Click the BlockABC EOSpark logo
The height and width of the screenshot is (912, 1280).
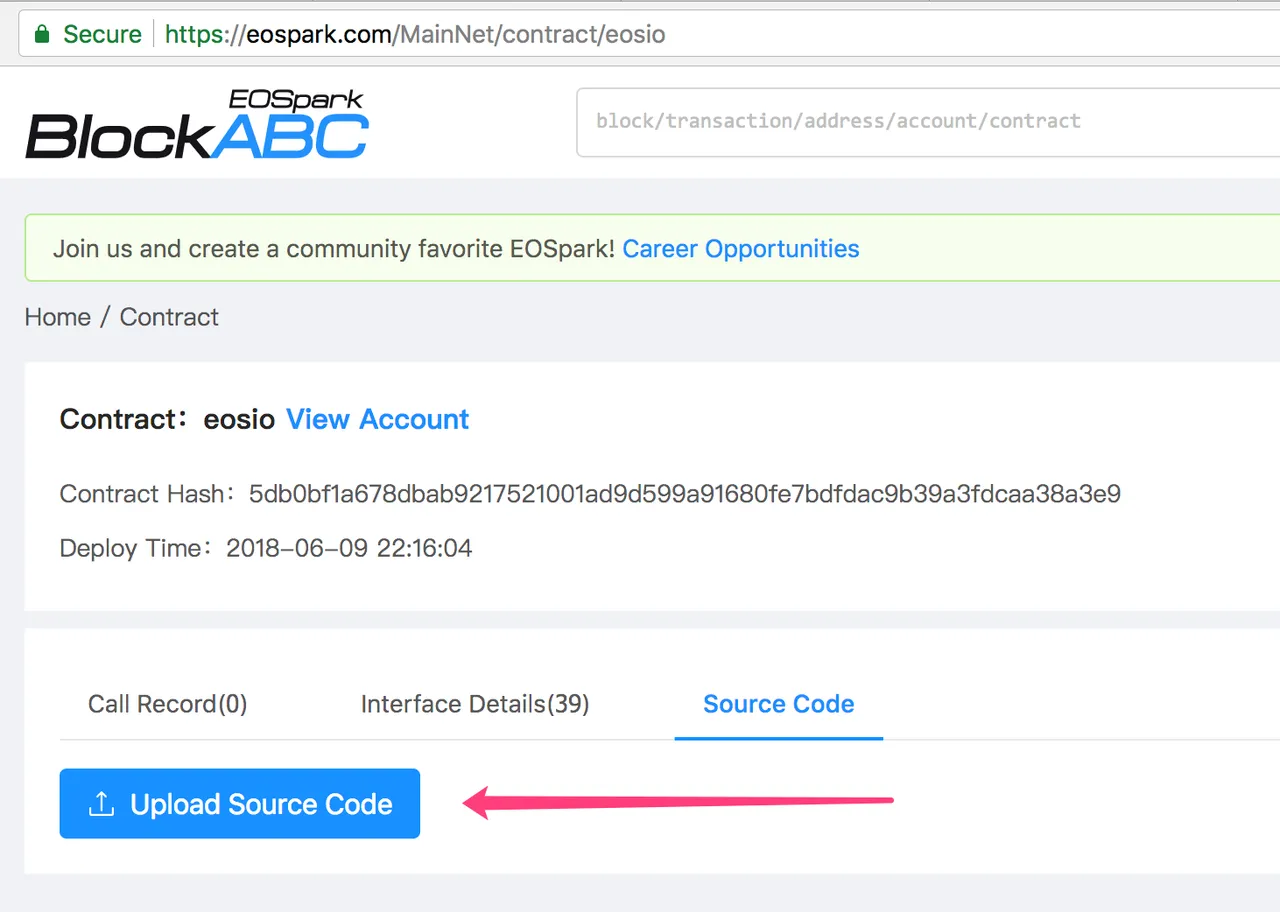pyautogui.click(x=197, y=124)
